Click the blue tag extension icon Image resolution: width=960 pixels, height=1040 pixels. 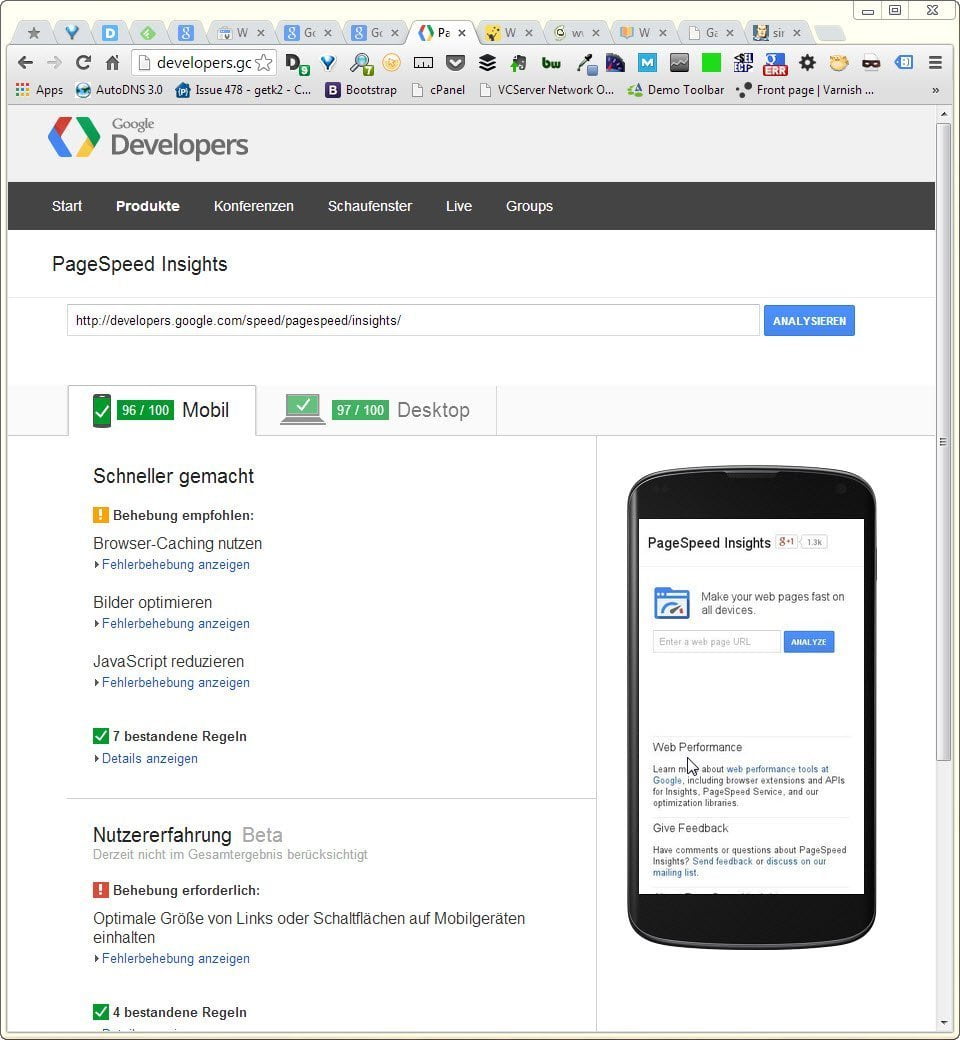904,63
